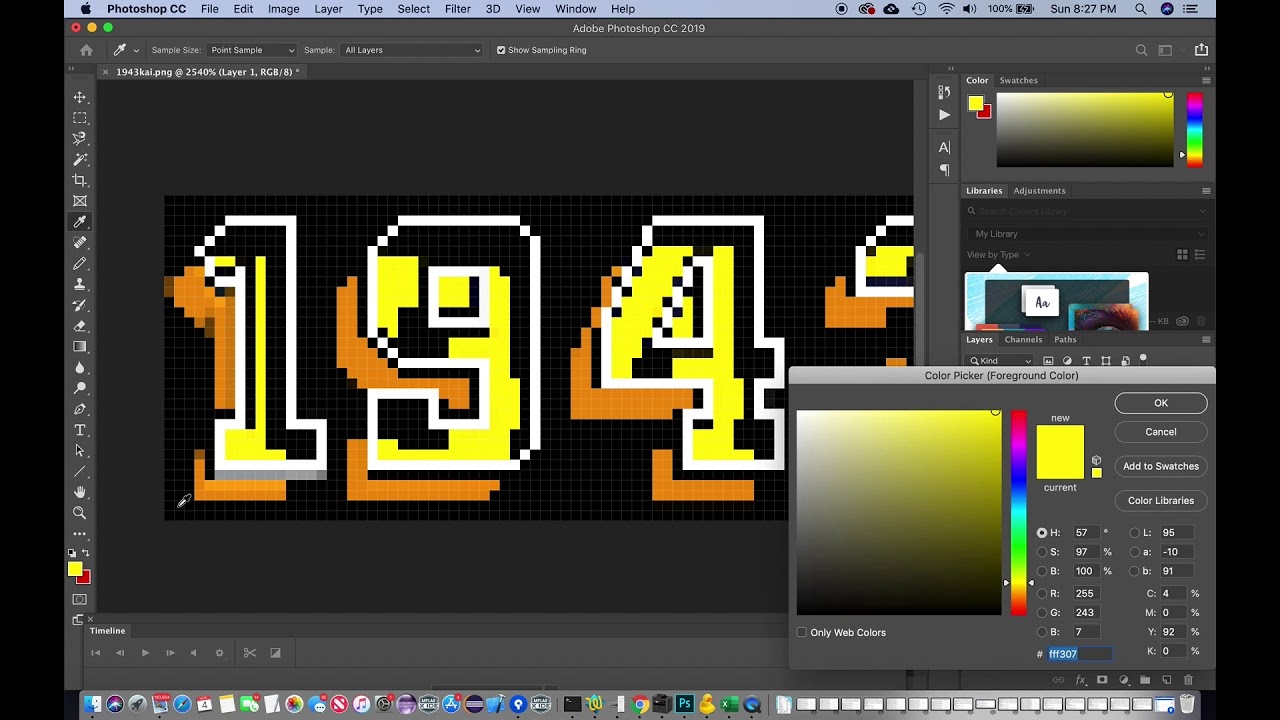
Task: Open the Sample All Layers dropdown
Action: tap(412, 50)
